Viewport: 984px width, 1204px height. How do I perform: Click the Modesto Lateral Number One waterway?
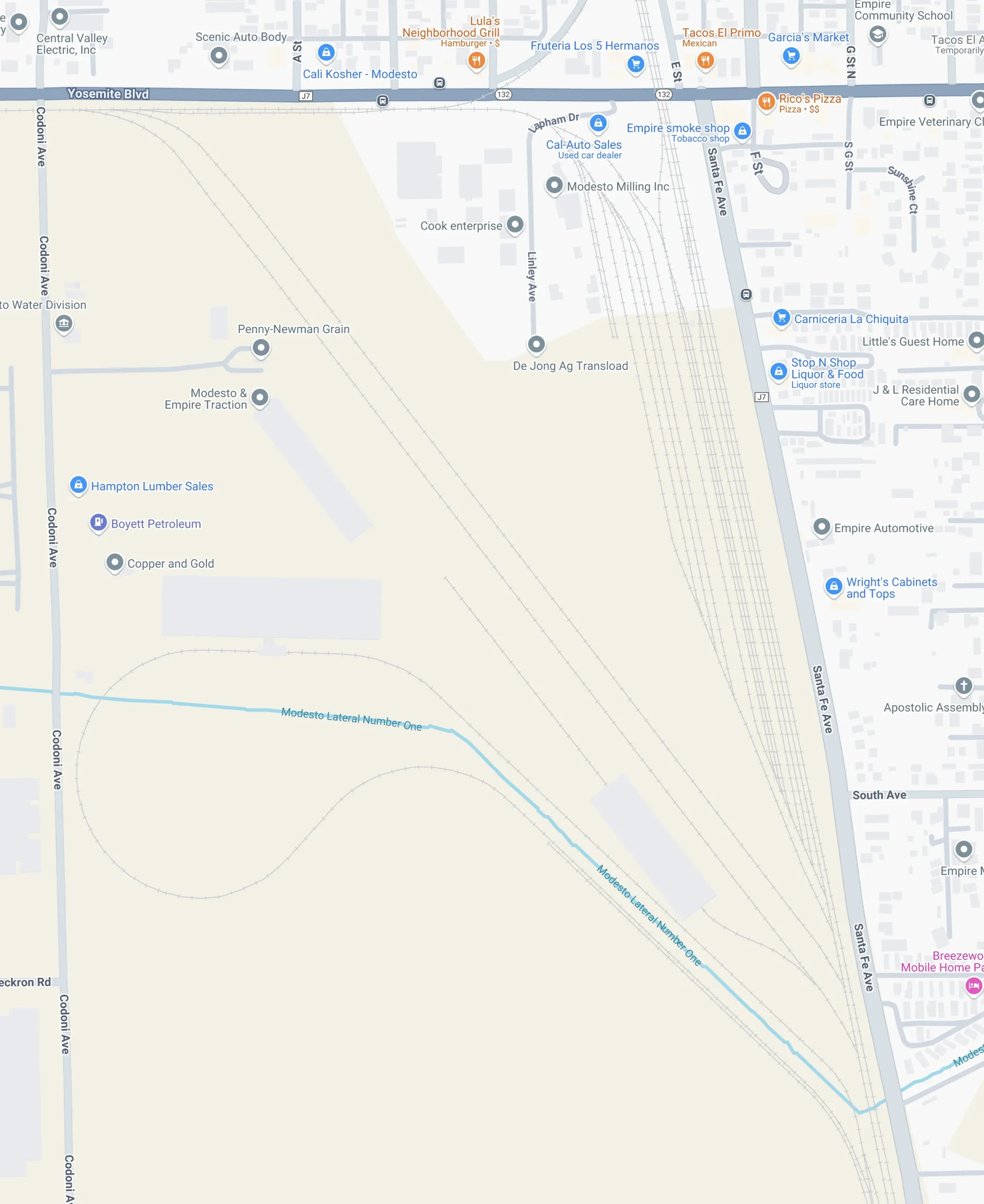coord(350,715)
